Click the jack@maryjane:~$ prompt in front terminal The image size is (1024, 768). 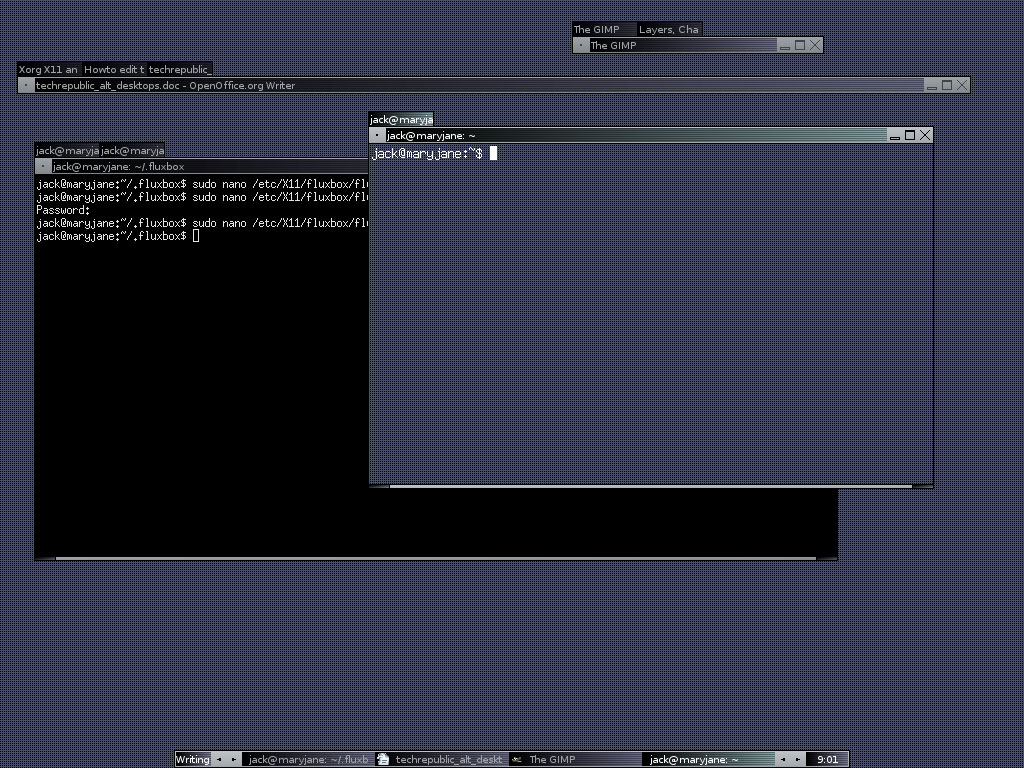tap(427, 153)
